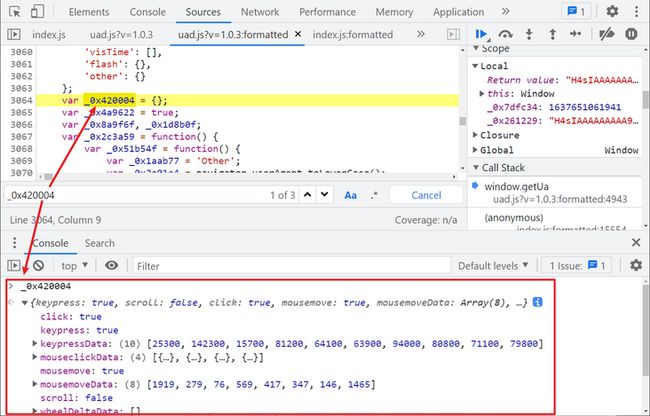Close the uad.js formatted tab

coord(298,34)
